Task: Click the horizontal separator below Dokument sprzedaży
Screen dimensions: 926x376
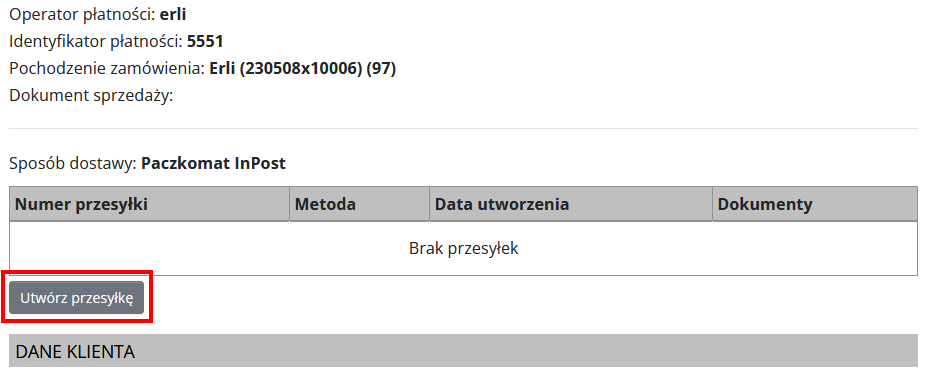Action: [464, 128]
